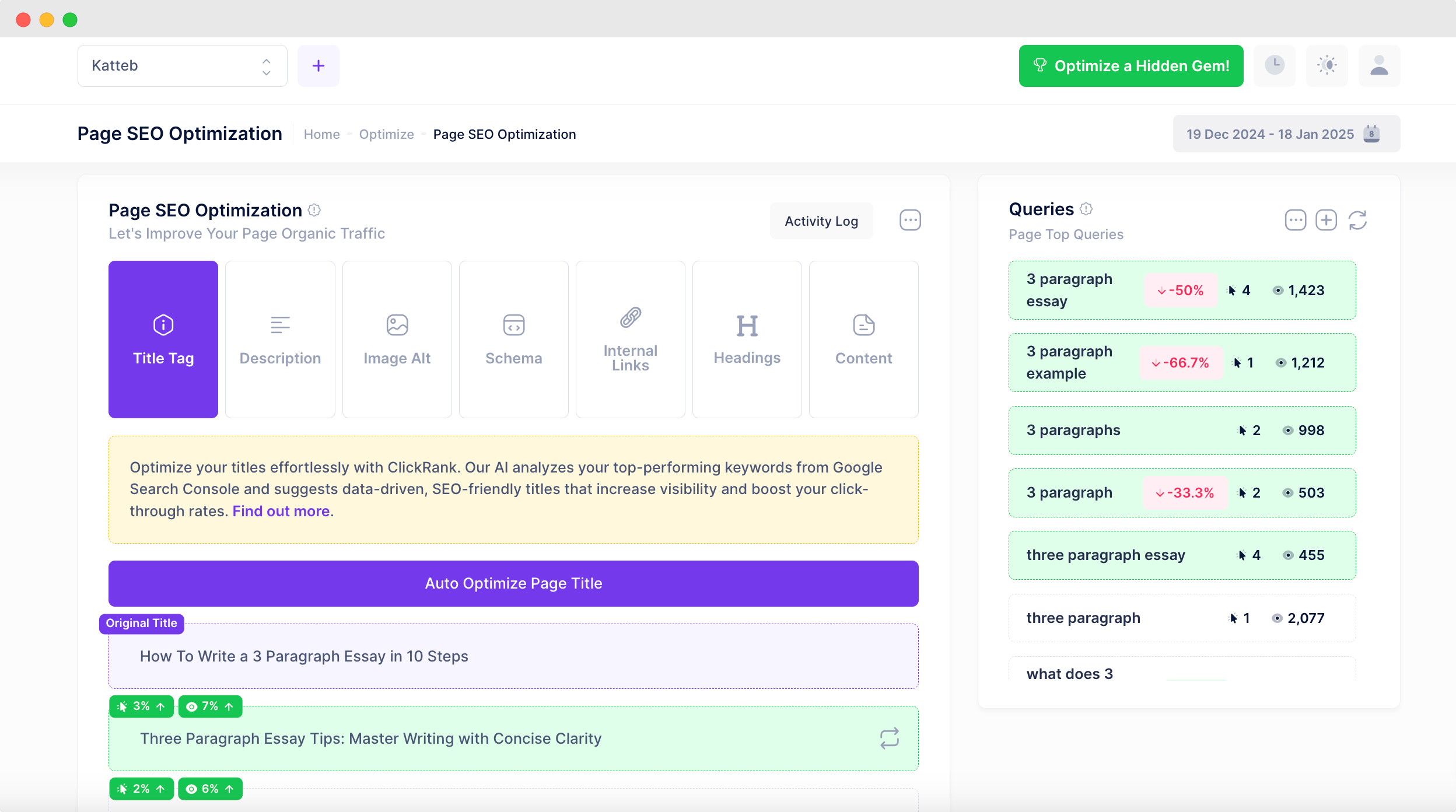Screen dimensions: 1456x812
Task: Open the clock history icon
Action: 1275,66
